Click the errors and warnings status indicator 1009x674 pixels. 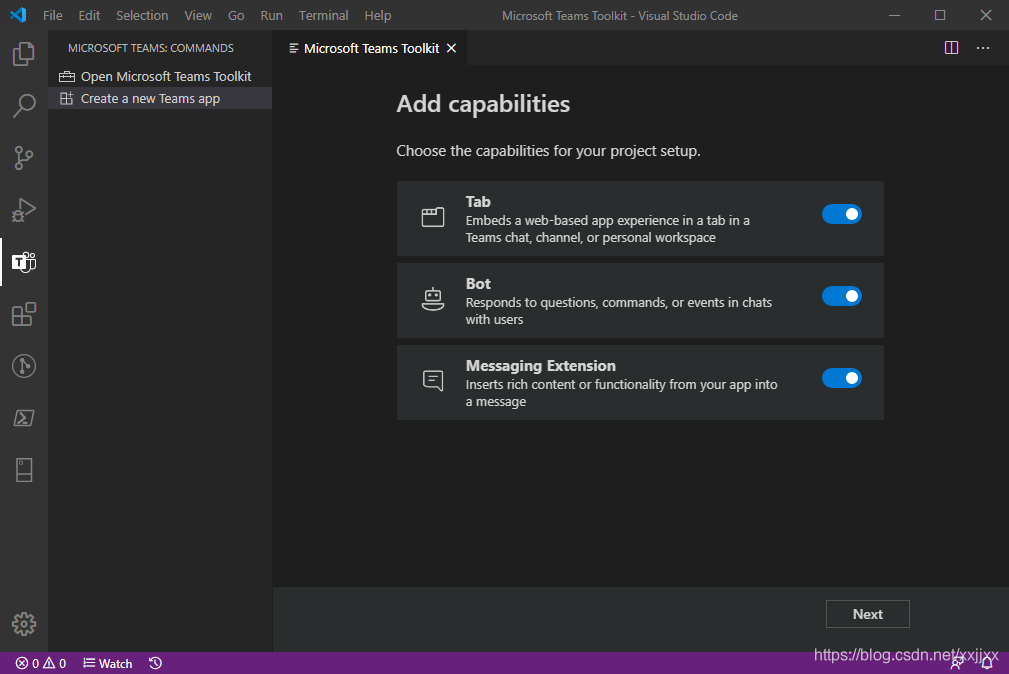tap(41, 663)
